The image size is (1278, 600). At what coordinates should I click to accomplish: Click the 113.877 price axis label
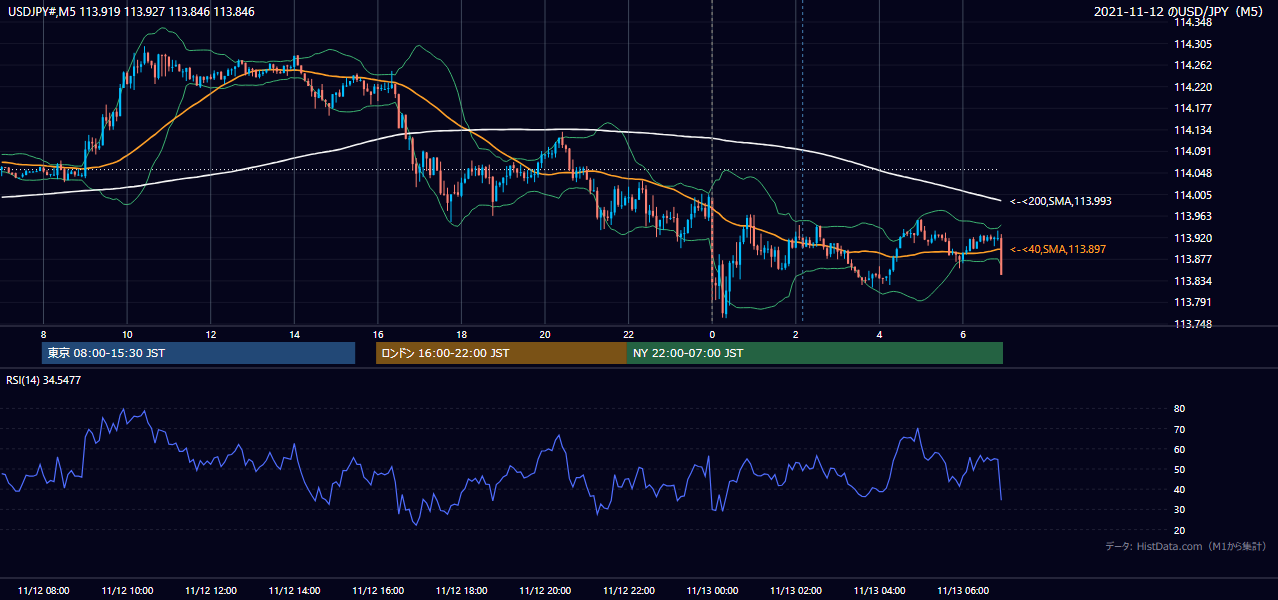1193,259
